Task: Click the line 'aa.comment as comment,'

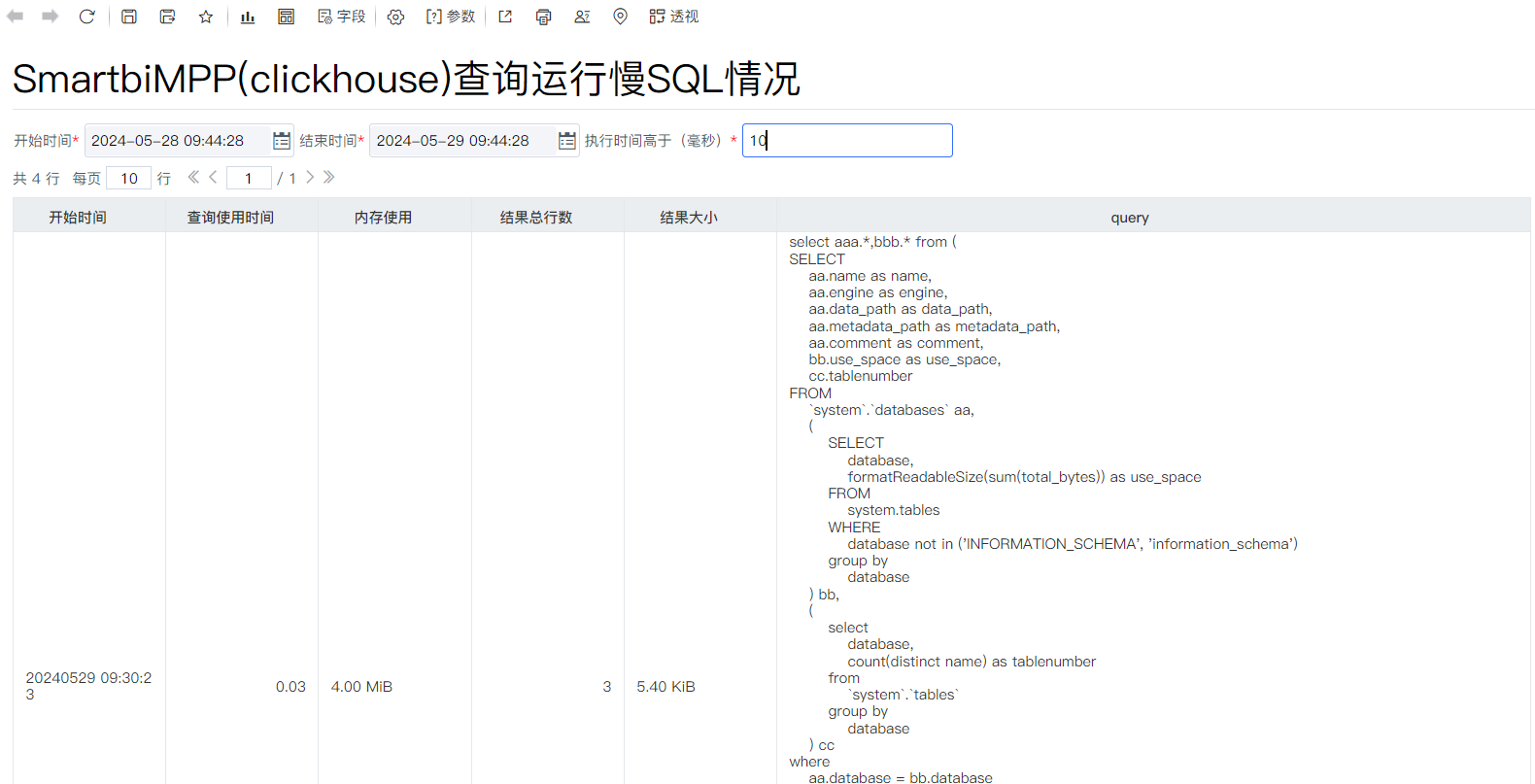Action: coord(896,343)
